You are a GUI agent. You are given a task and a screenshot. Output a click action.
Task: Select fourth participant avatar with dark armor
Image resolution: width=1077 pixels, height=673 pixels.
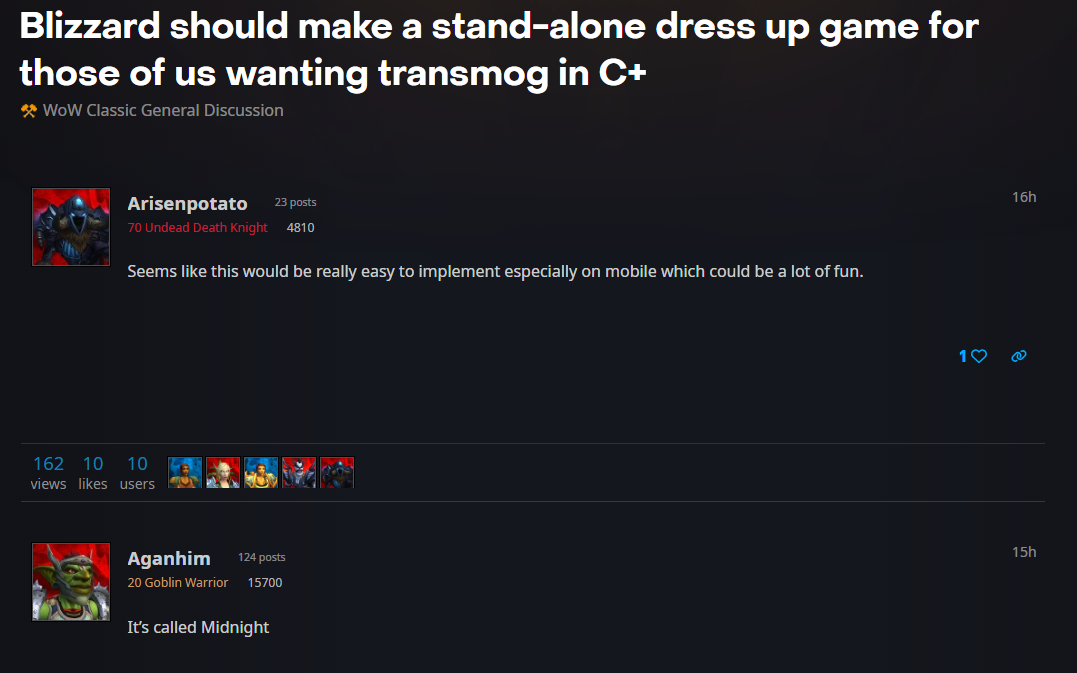click(299, 472)
